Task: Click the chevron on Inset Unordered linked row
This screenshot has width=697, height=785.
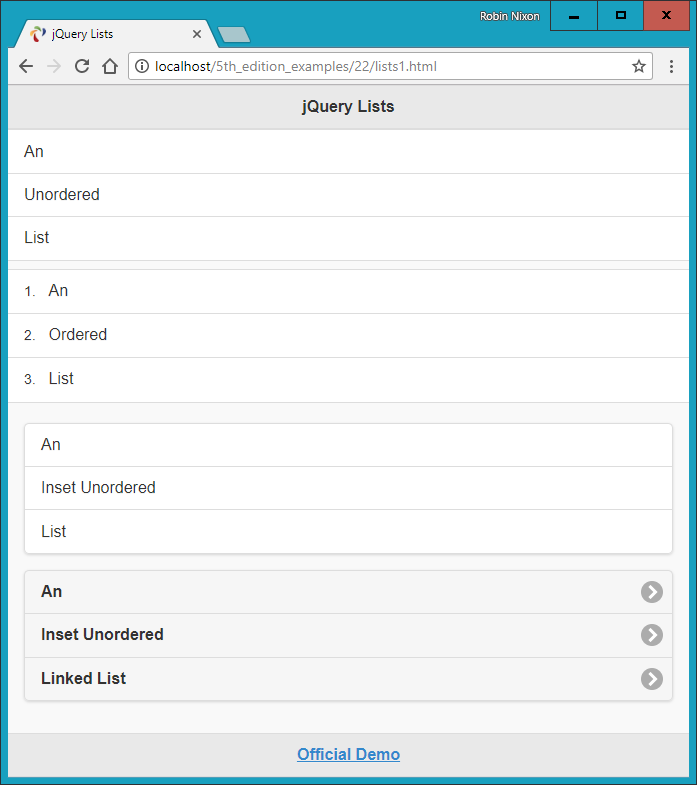Action: pyautogui.click(x=651, y=635)
